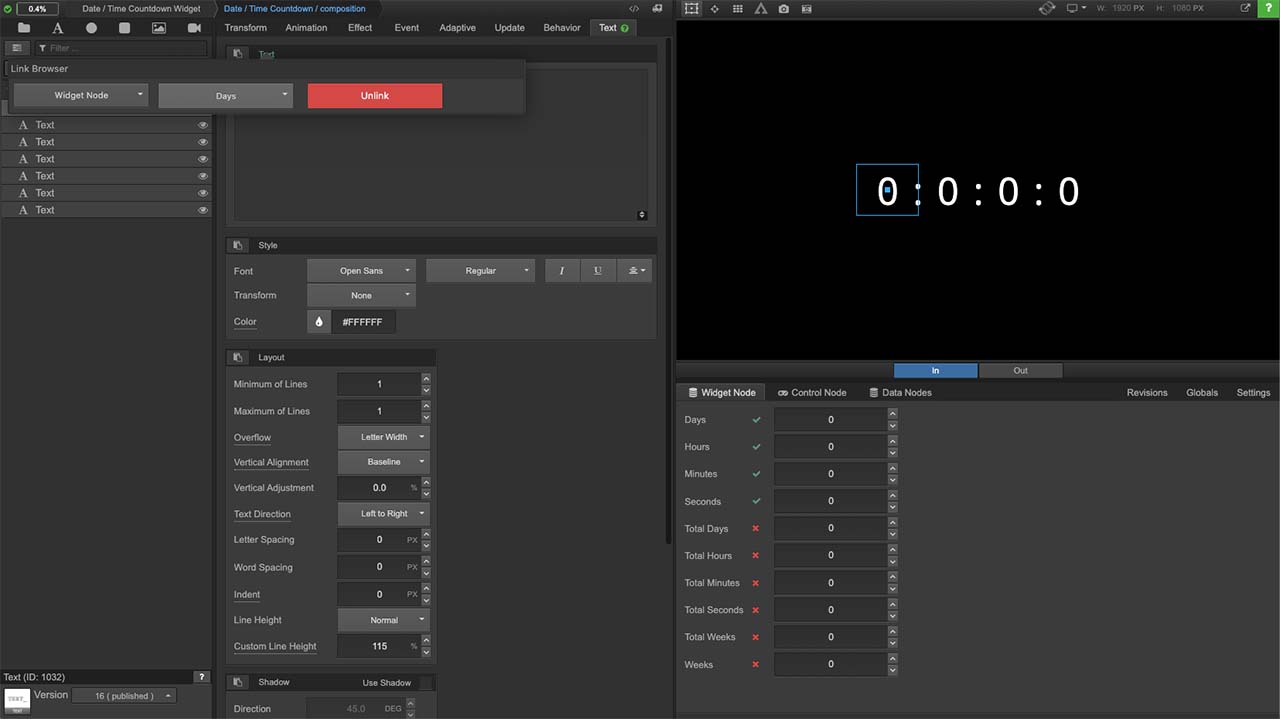1280x719 pixels.
Task: Click the help icon next to Text (ID: 1032)
Action: 201,677
